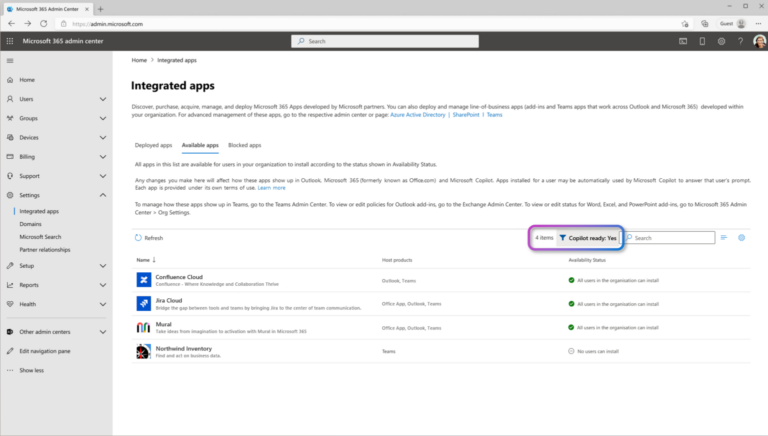Click the Billing card icon in the sidebar
The width and height of the screenshot is (768, 436).
[10, 157]
